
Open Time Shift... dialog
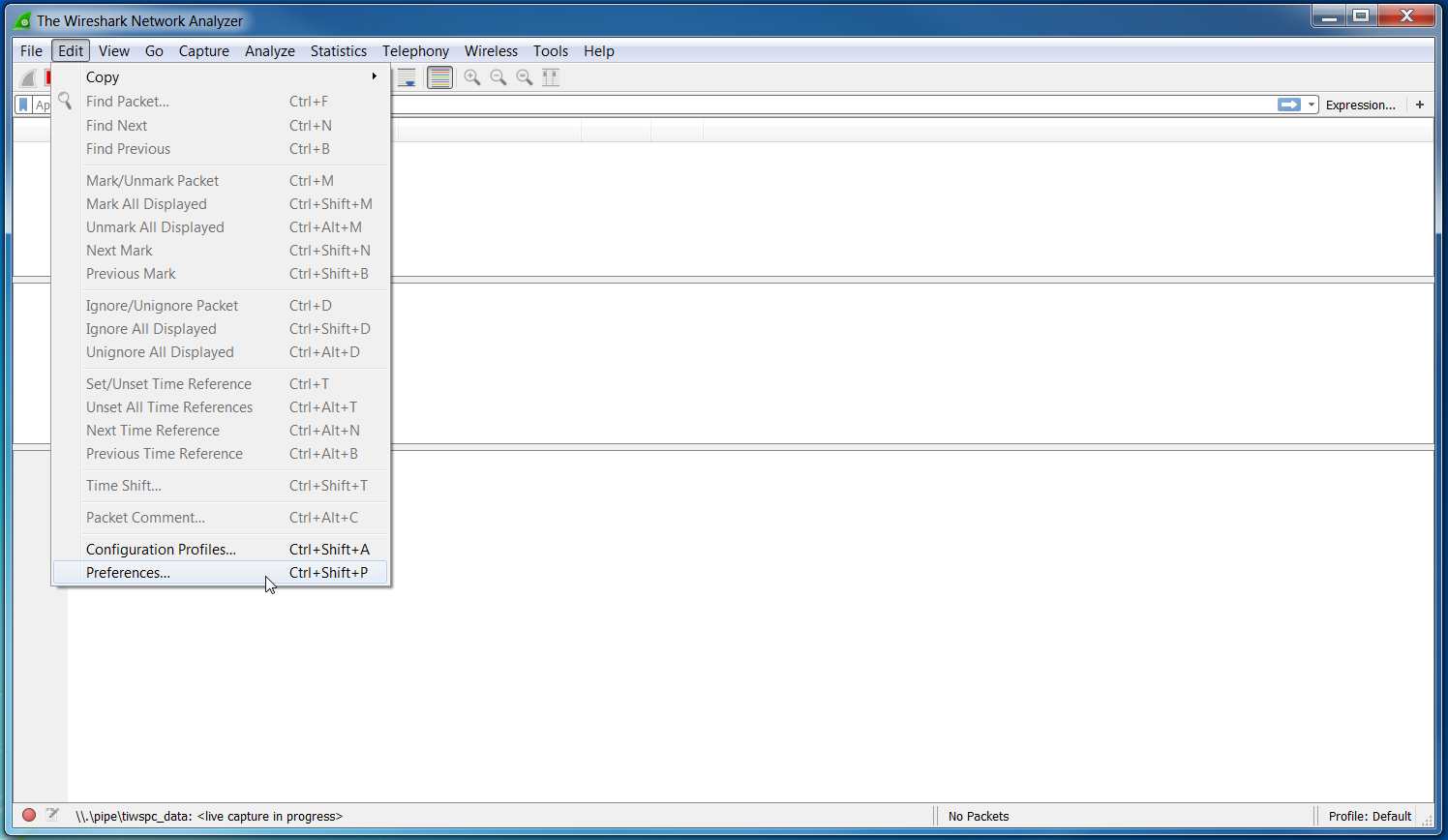(222, 486)
